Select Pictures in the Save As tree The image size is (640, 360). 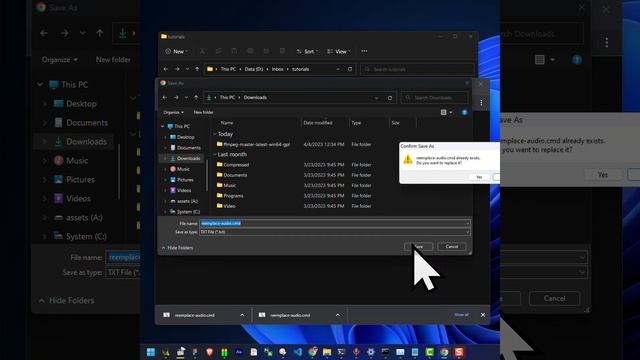pyautogui.click(x=182, y=180)
